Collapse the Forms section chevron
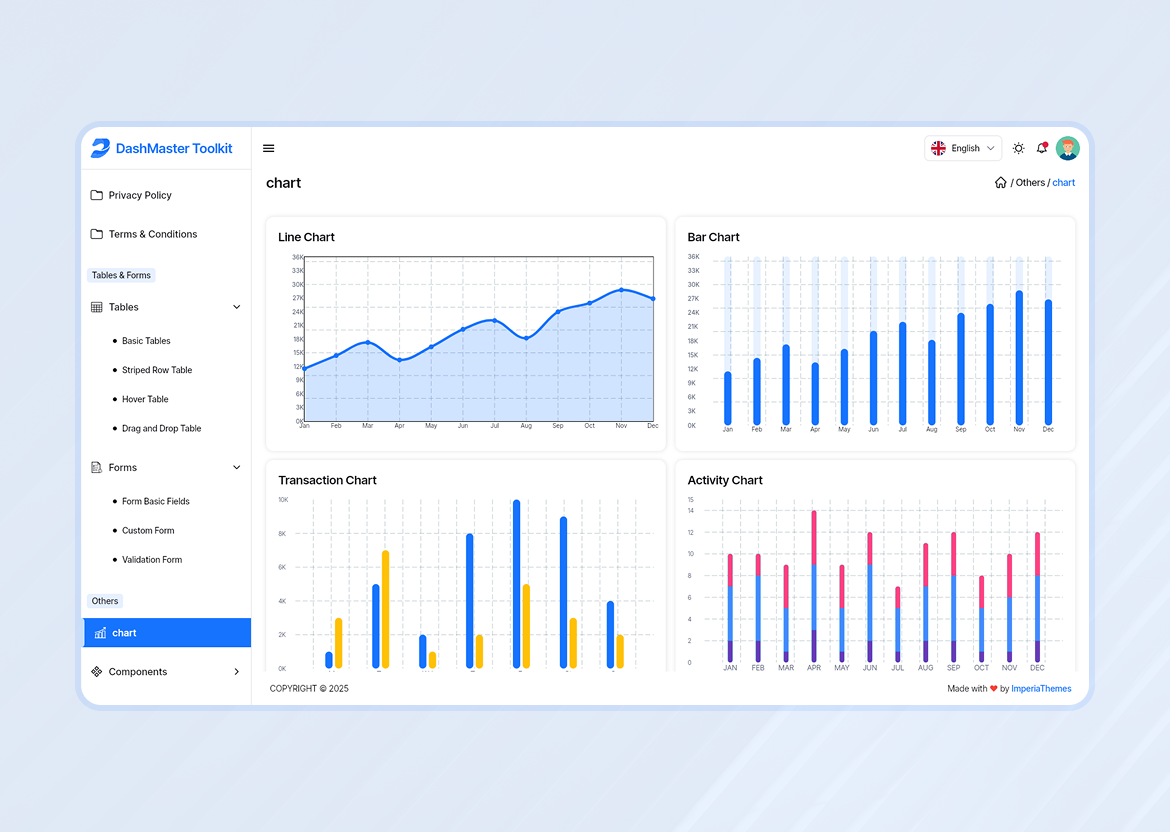The height and width of the screenshot is (832, 1170). pos(236,467)
